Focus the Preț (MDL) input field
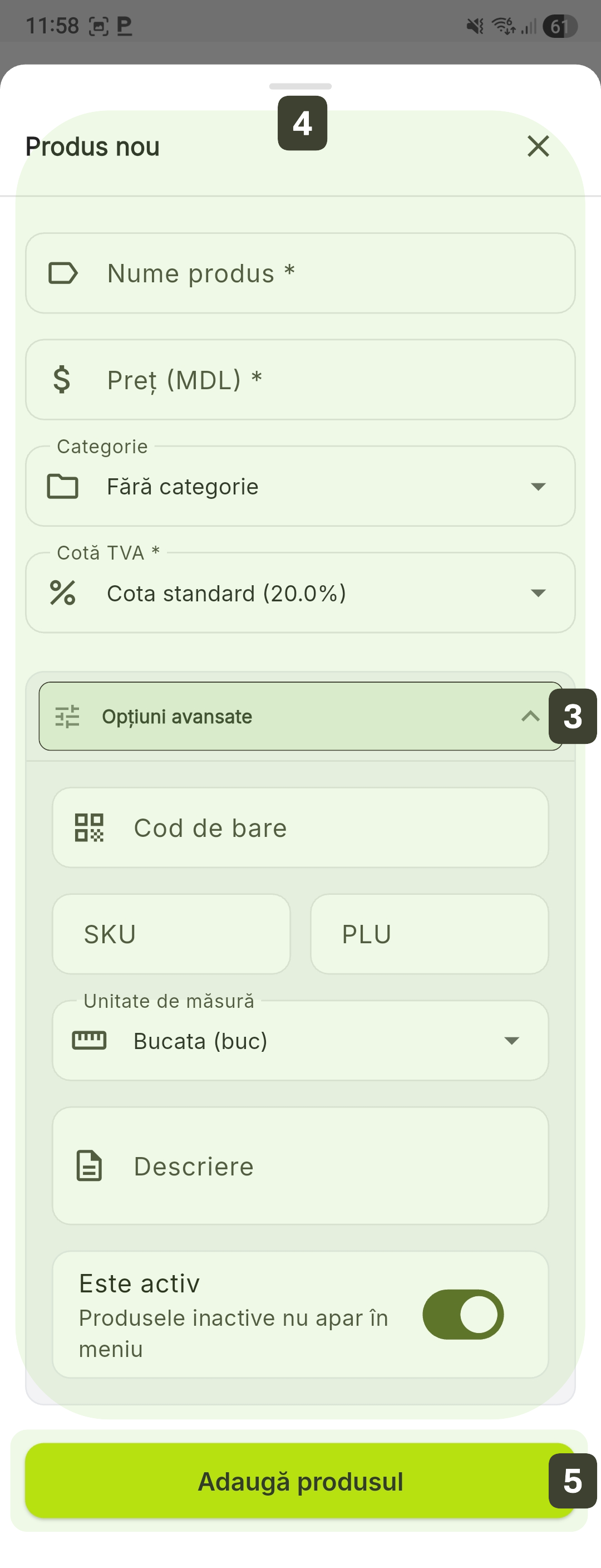The width and height of the screenshot is (601, 1568). point(328,379)
